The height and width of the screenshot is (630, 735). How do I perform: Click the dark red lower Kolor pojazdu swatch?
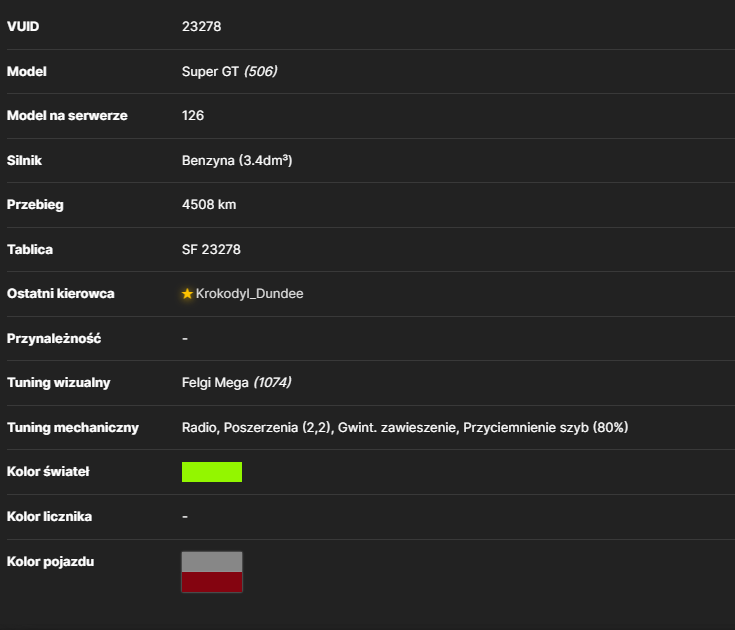212,582
